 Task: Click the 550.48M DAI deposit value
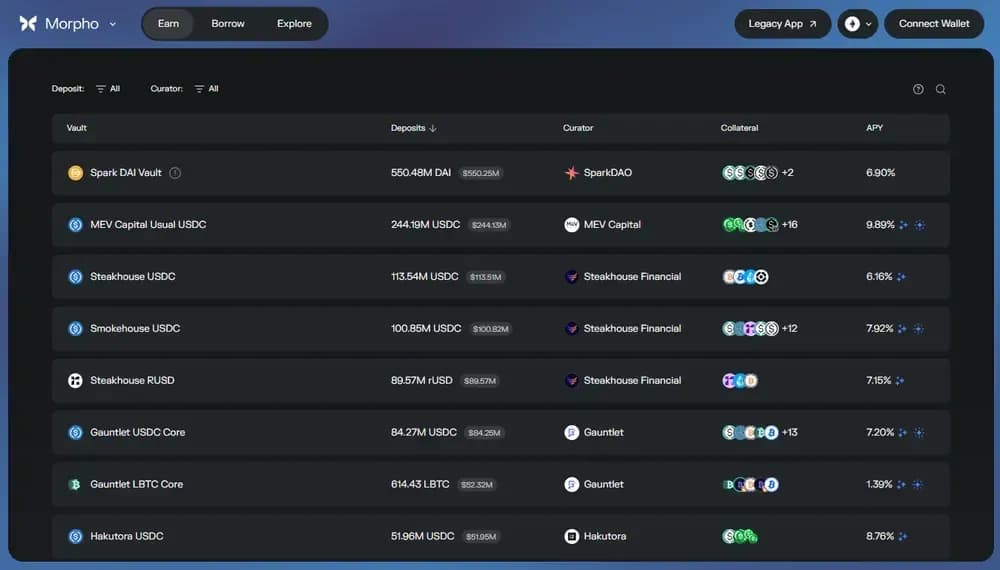click(421, 173)
